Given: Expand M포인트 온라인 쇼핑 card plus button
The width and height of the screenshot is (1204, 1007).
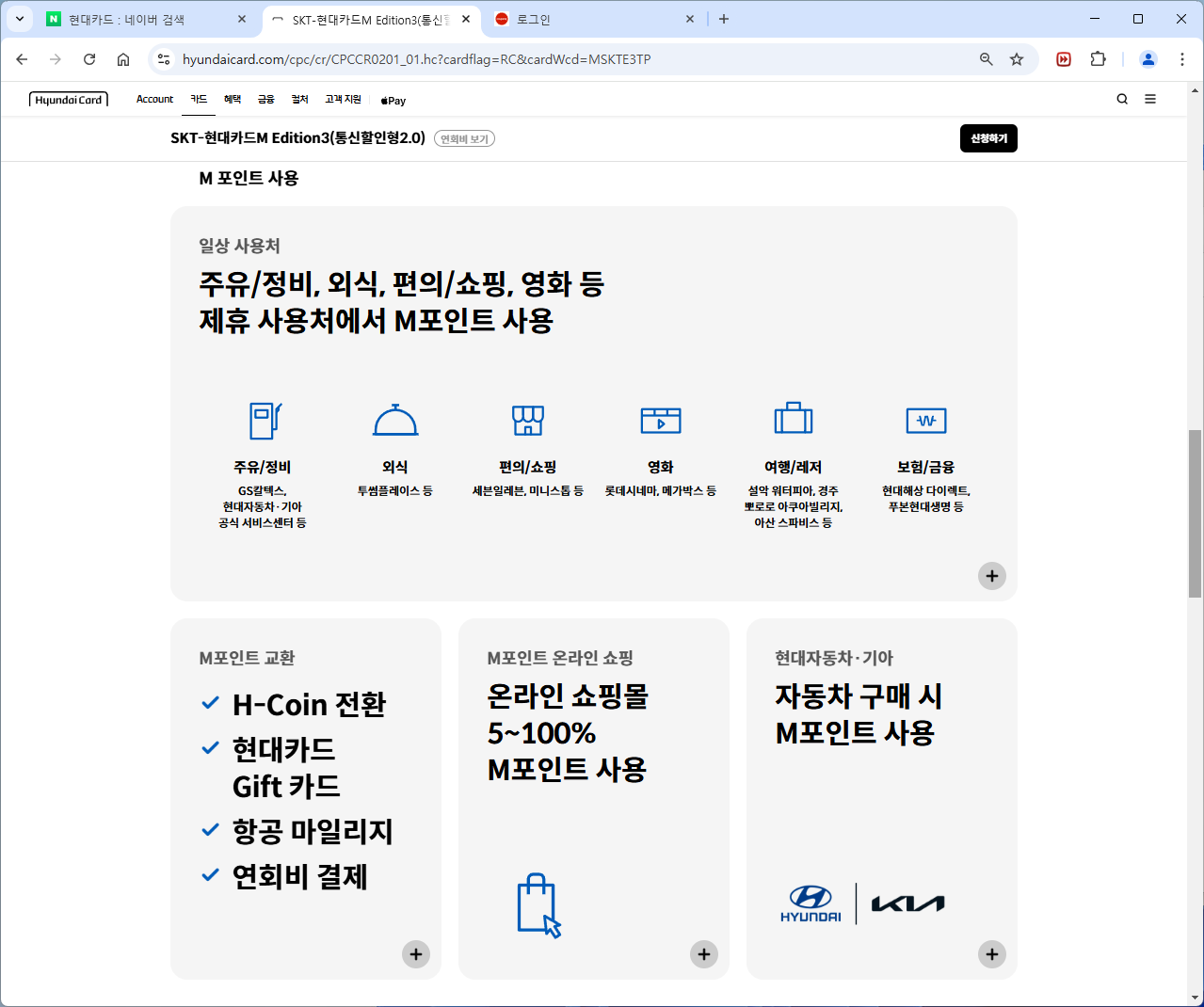Looking at the screenshot, I should coord(704,954).
